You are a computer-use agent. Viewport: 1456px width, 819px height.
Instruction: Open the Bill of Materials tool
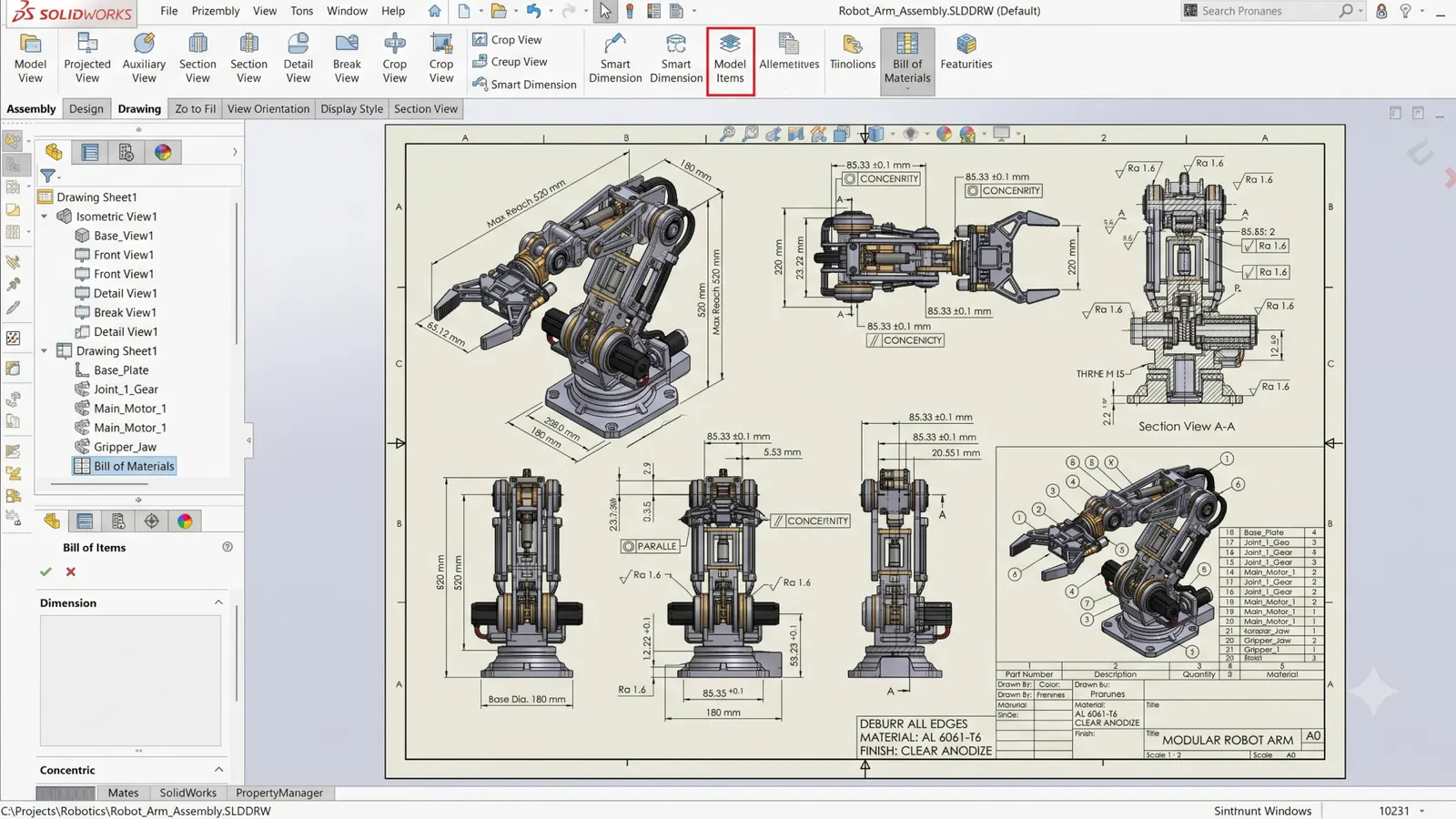tap(907, 60)
